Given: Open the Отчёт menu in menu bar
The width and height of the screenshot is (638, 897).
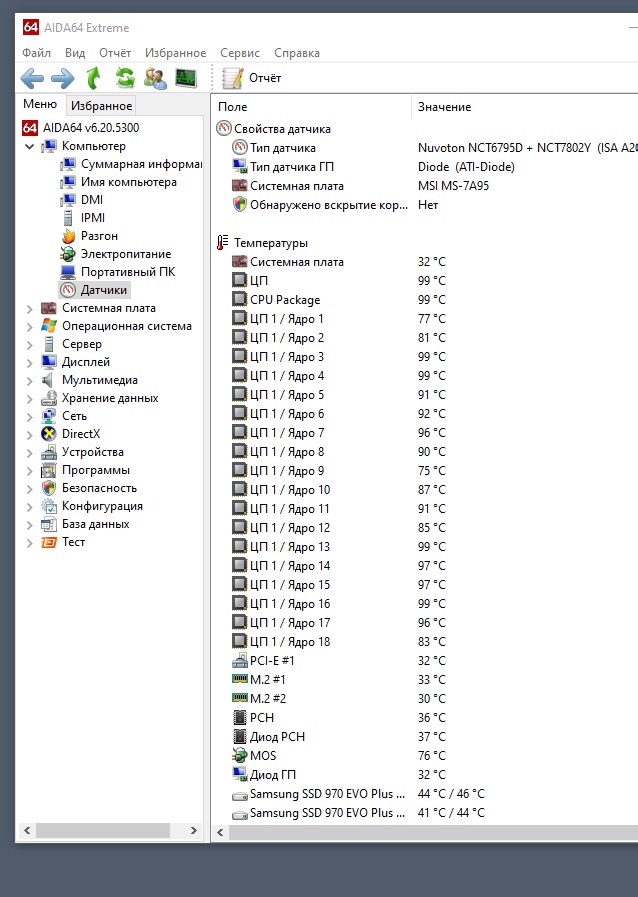Looking at the screenshot, I should [x=115, y=53].
